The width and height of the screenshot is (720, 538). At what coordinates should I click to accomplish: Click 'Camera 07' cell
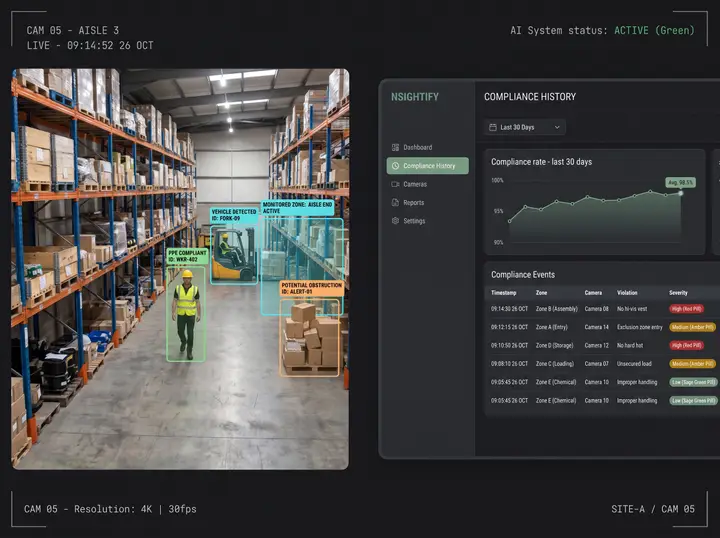coord(596,364)
